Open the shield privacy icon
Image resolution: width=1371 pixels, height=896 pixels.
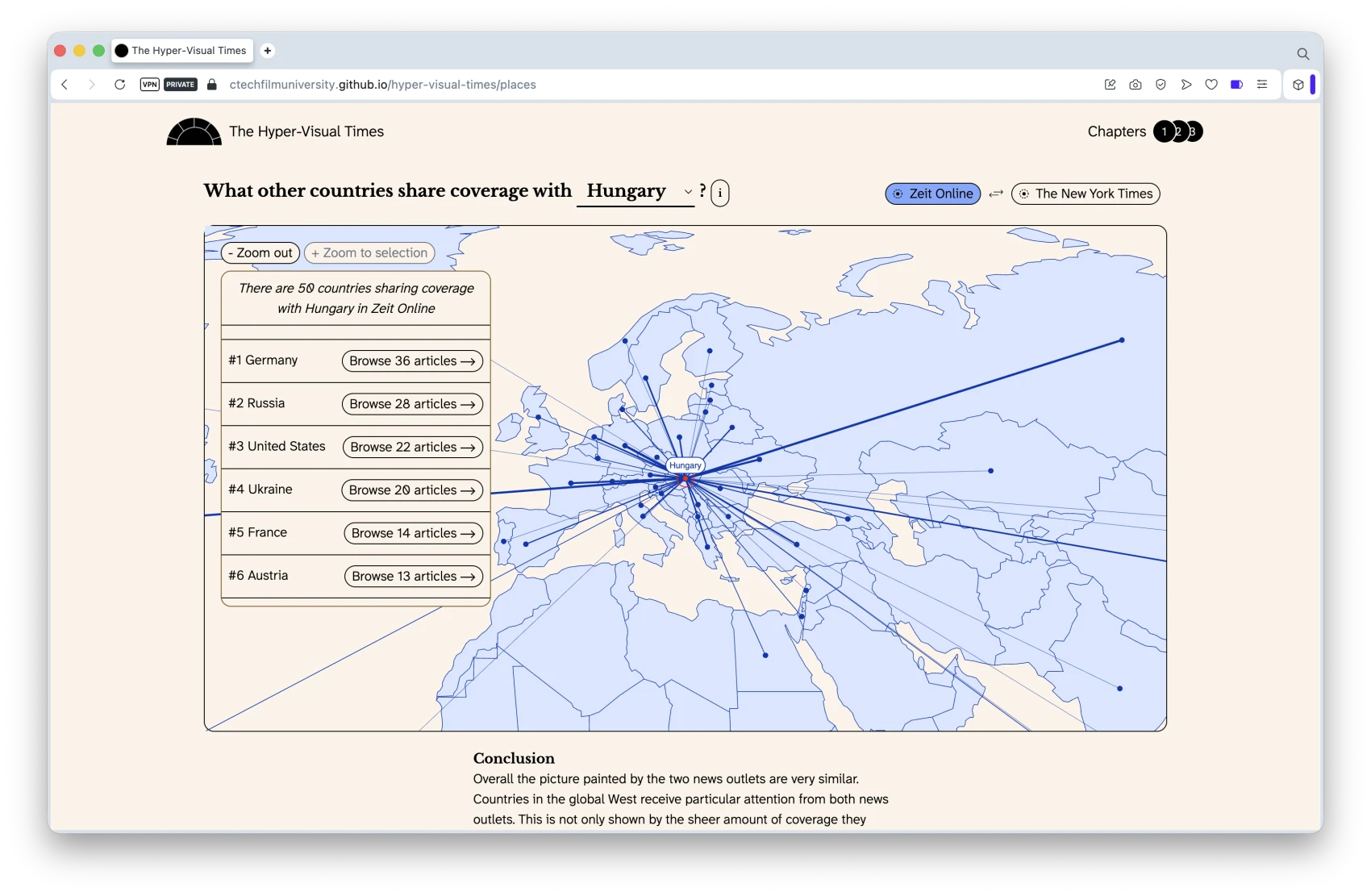point(1161,85)
